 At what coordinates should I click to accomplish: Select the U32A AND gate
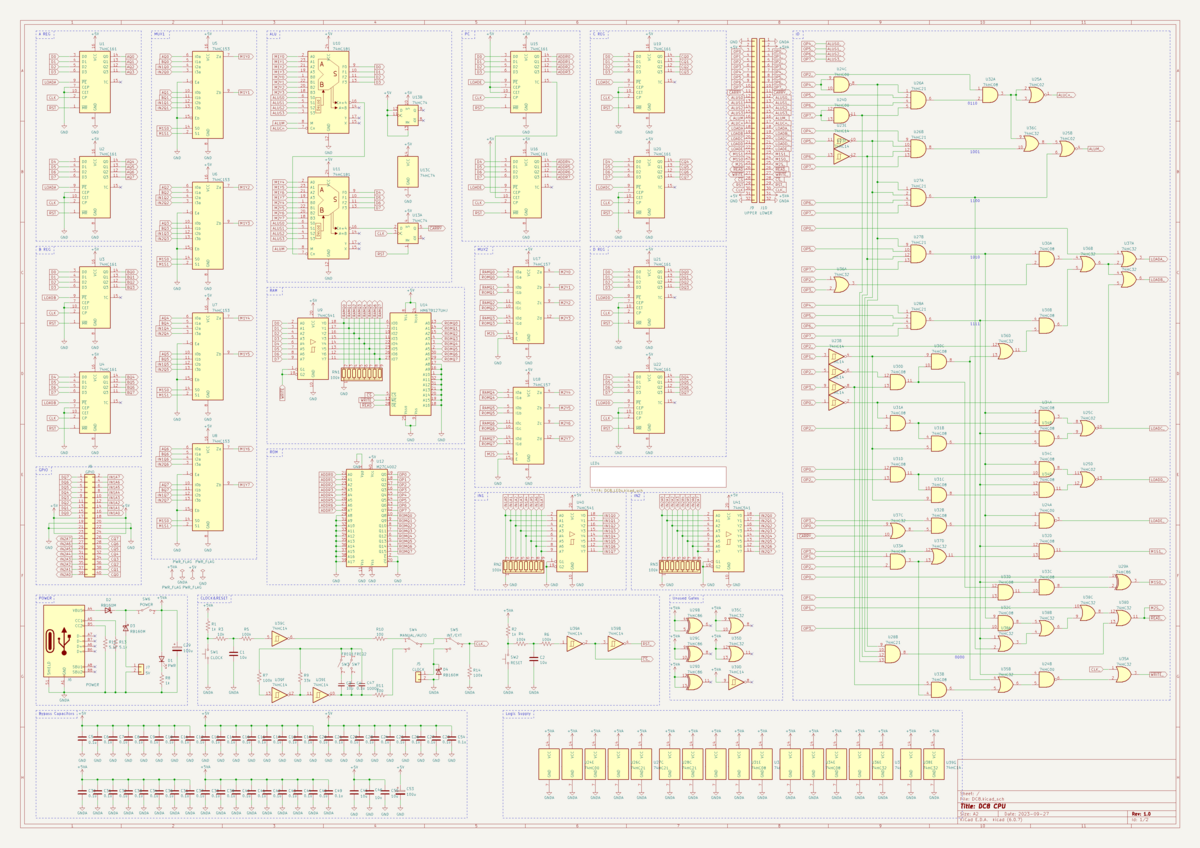click(x=990, y=96)
